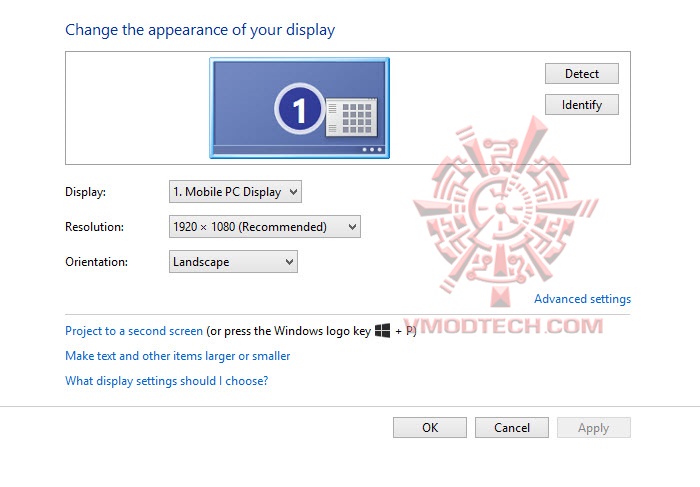700x487 pixels.
Task: Click the Windows logo key icon
Action: coord(383,331)
